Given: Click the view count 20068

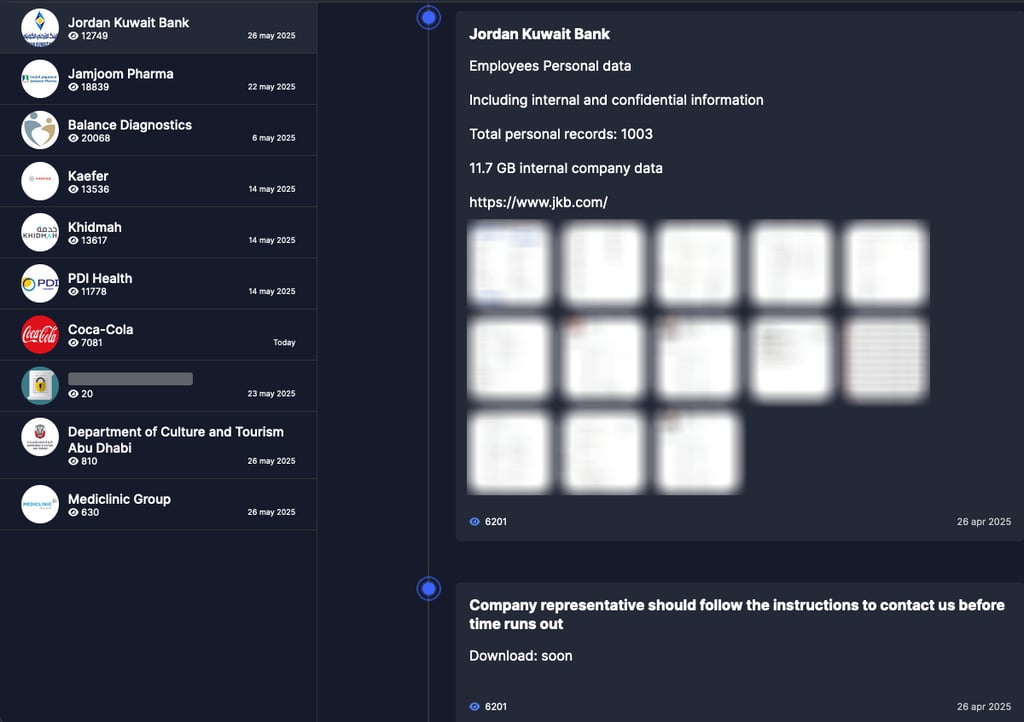Looking at the screenshot, I should (x=95, y=138).
